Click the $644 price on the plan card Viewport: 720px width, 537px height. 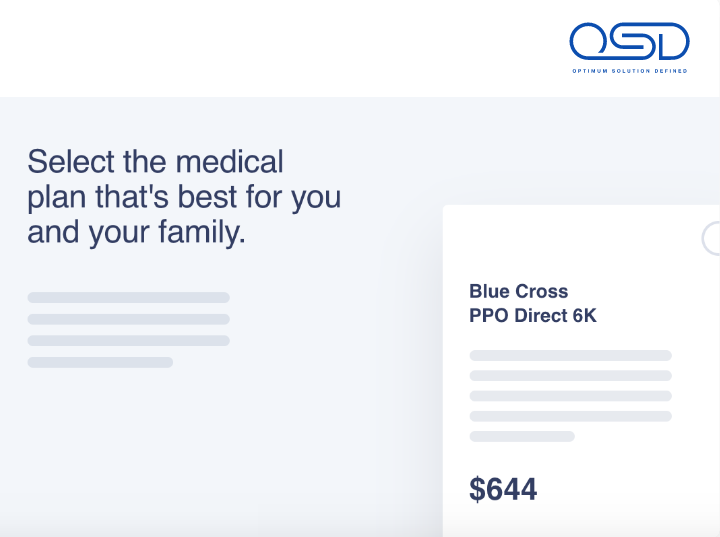pyautogui.click(x=503, y=489)
